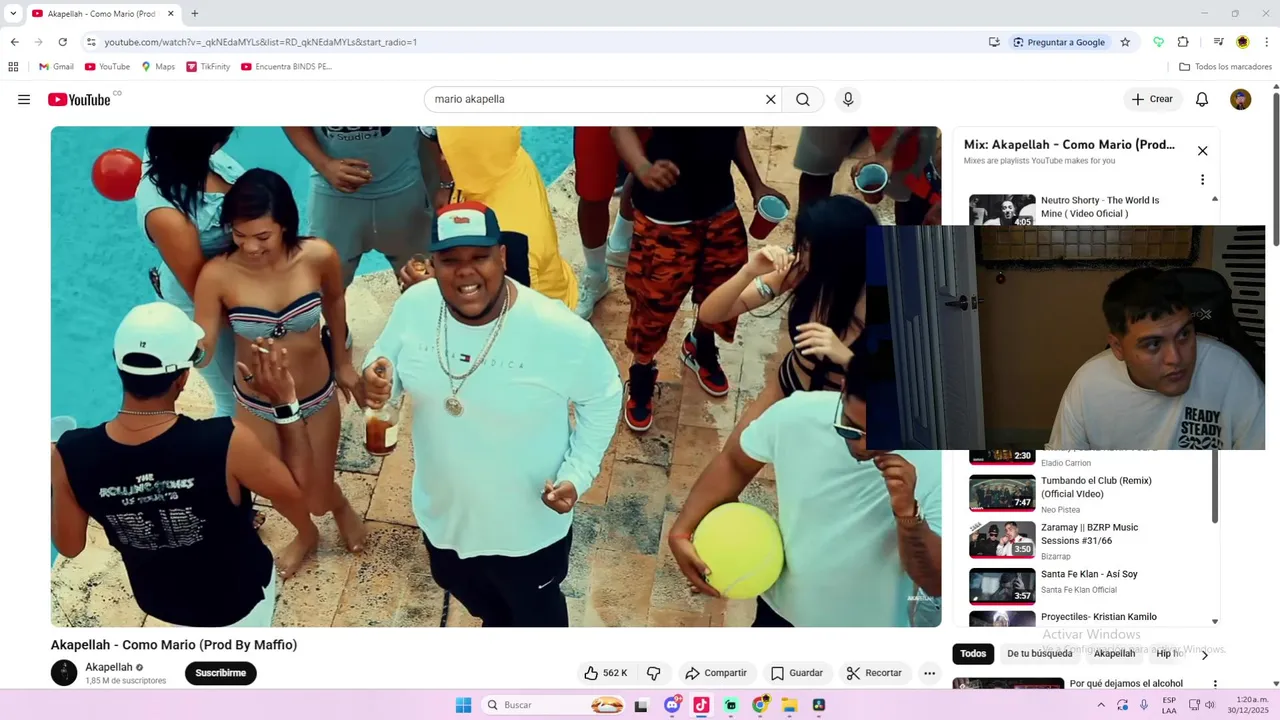Select Santa Fe Klan - Así Soy
1280x720 pixels.
pyautogui.click(x=1089, y=574)
